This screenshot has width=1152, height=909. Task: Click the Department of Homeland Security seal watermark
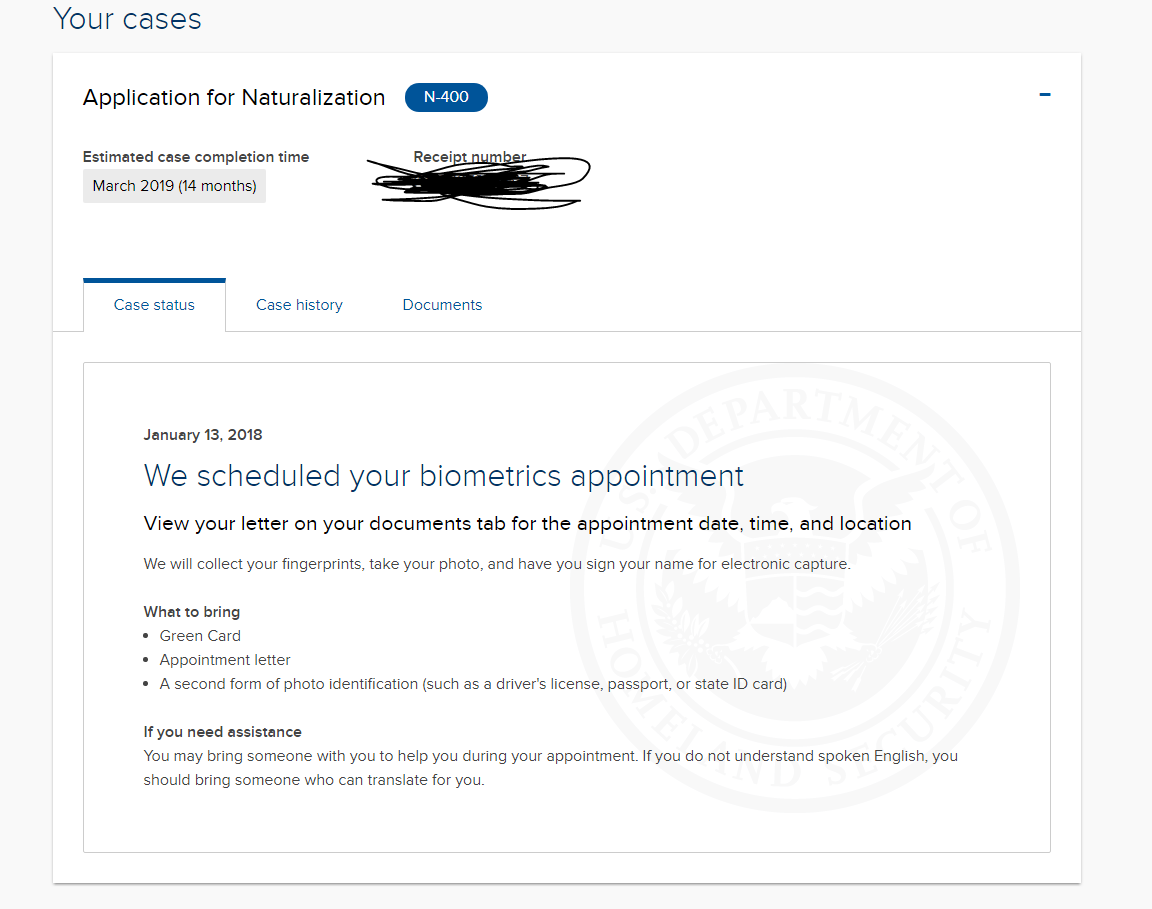[x=795, y=589]
